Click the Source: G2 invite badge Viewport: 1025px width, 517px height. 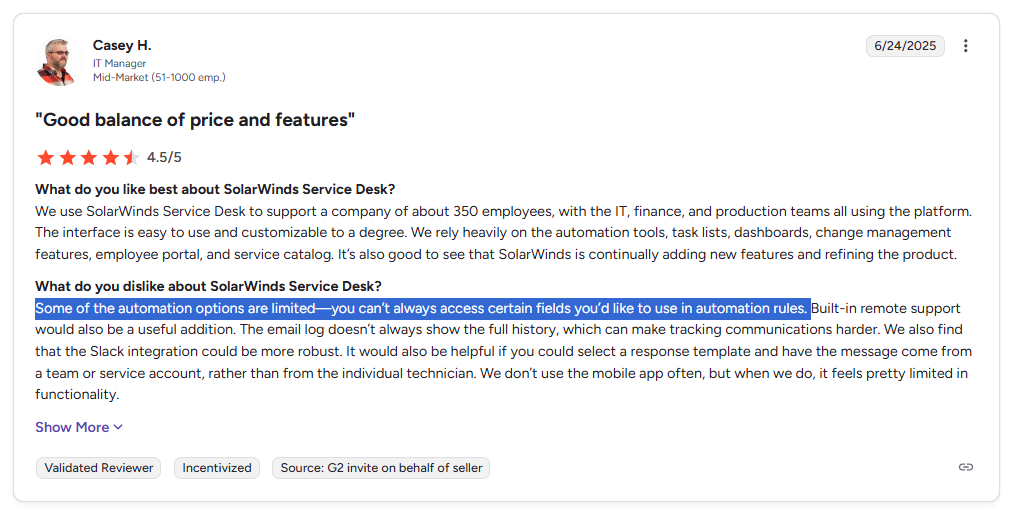click(380, 468)
